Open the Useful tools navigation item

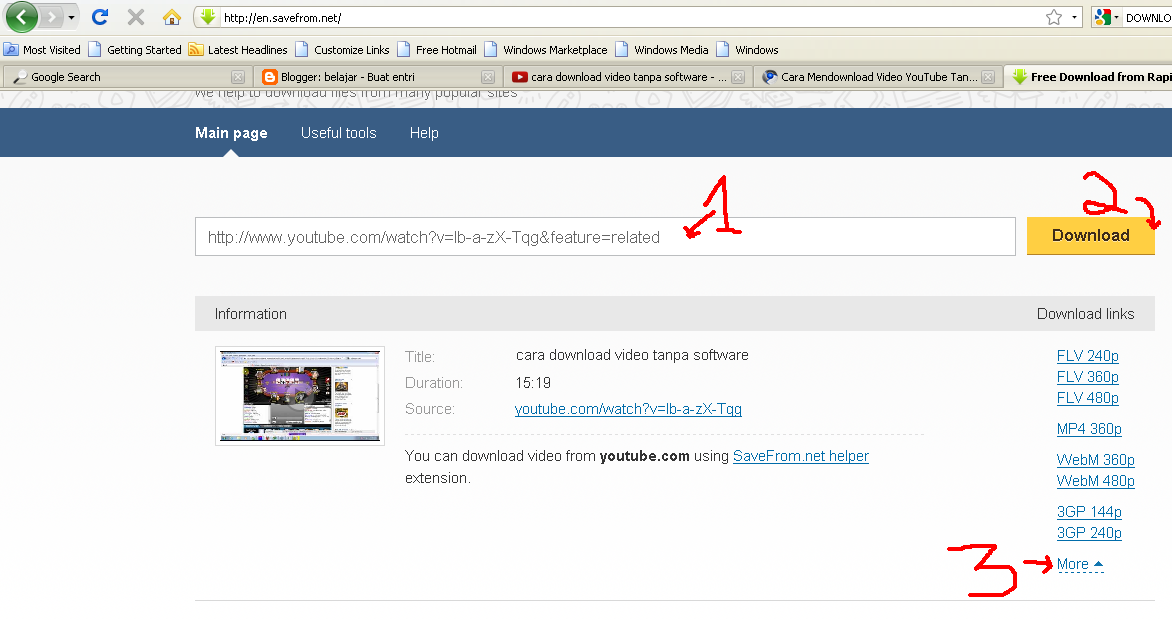point(339,133)
